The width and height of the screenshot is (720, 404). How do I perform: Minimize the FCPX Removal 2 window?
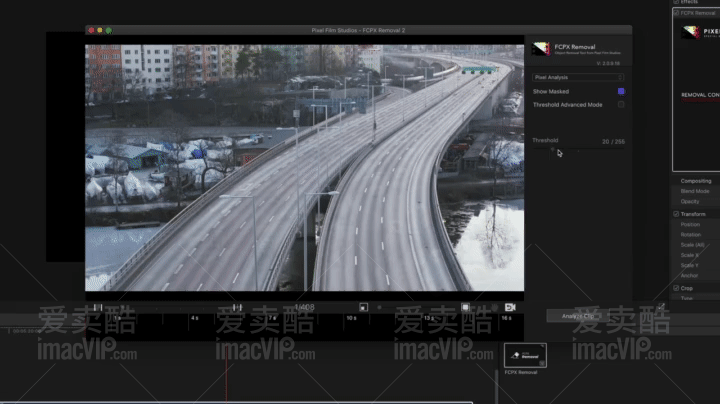coord(100,30)
